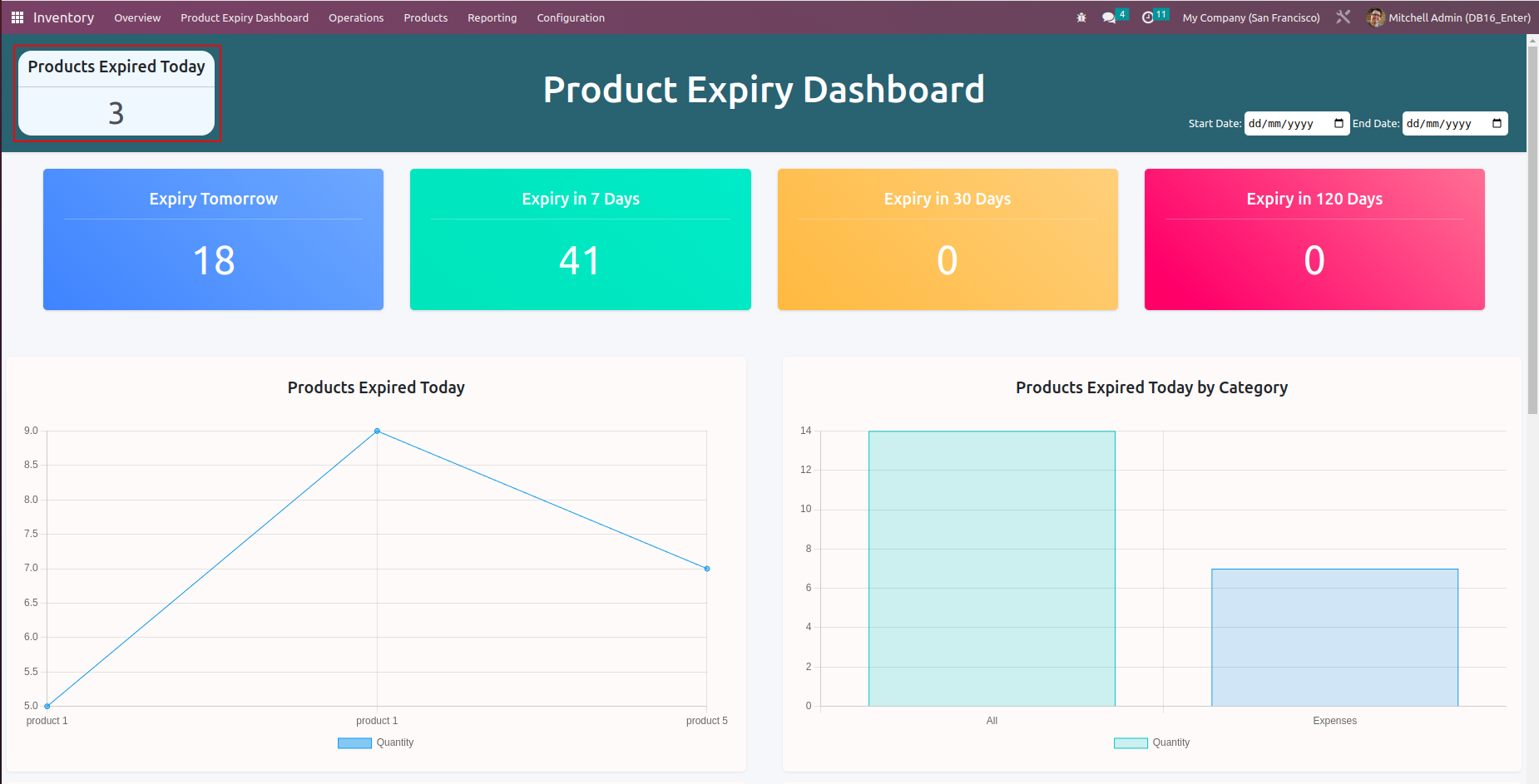Open the Product Expiry Dashboard menu item
Image resolution: width=1539 pixels, height=784 pixels.
coord(245,17)
